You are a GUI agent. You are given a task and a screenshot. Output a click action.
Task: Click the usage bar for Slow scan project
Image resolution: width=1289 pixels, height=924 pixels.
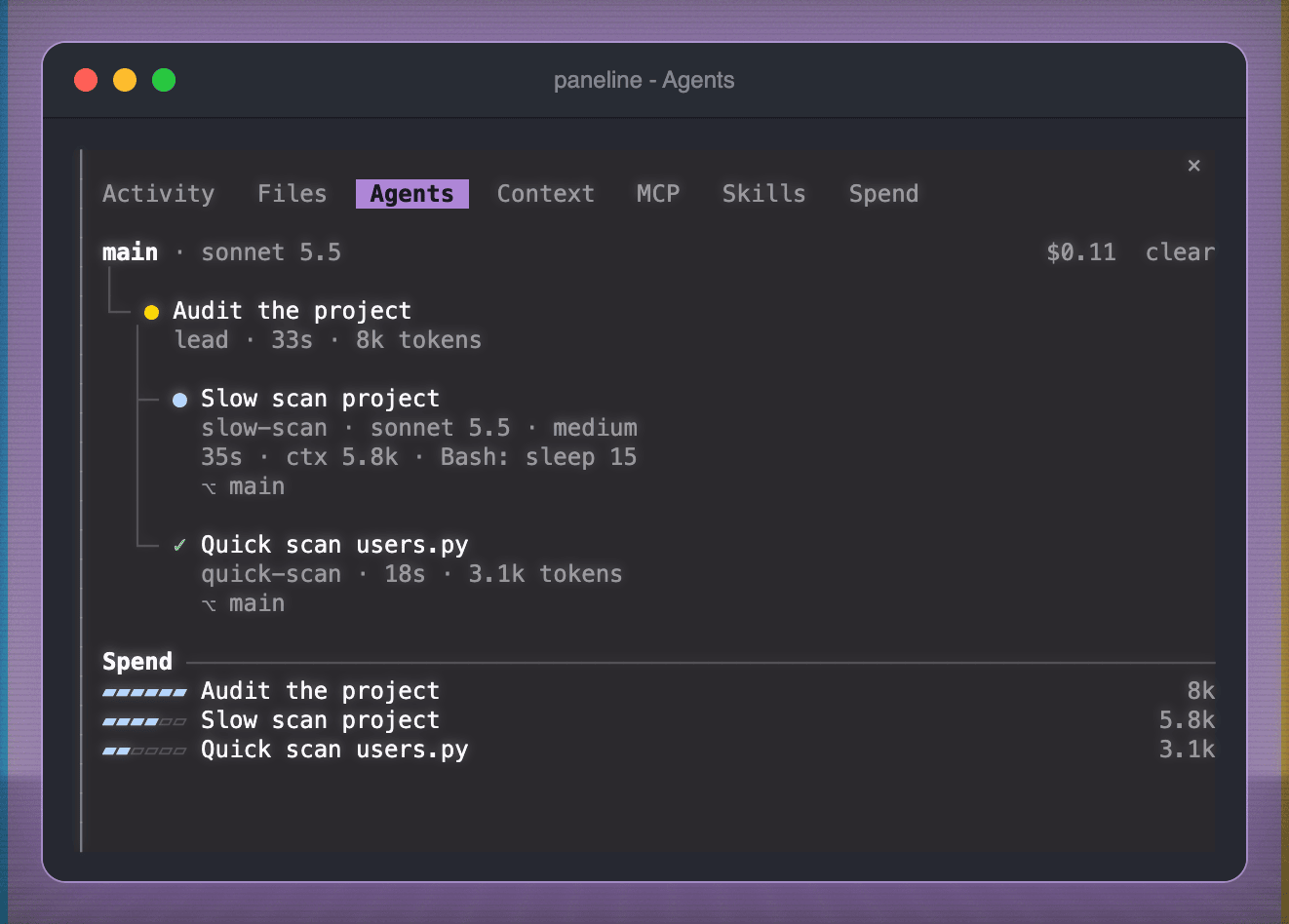(144, 721)
